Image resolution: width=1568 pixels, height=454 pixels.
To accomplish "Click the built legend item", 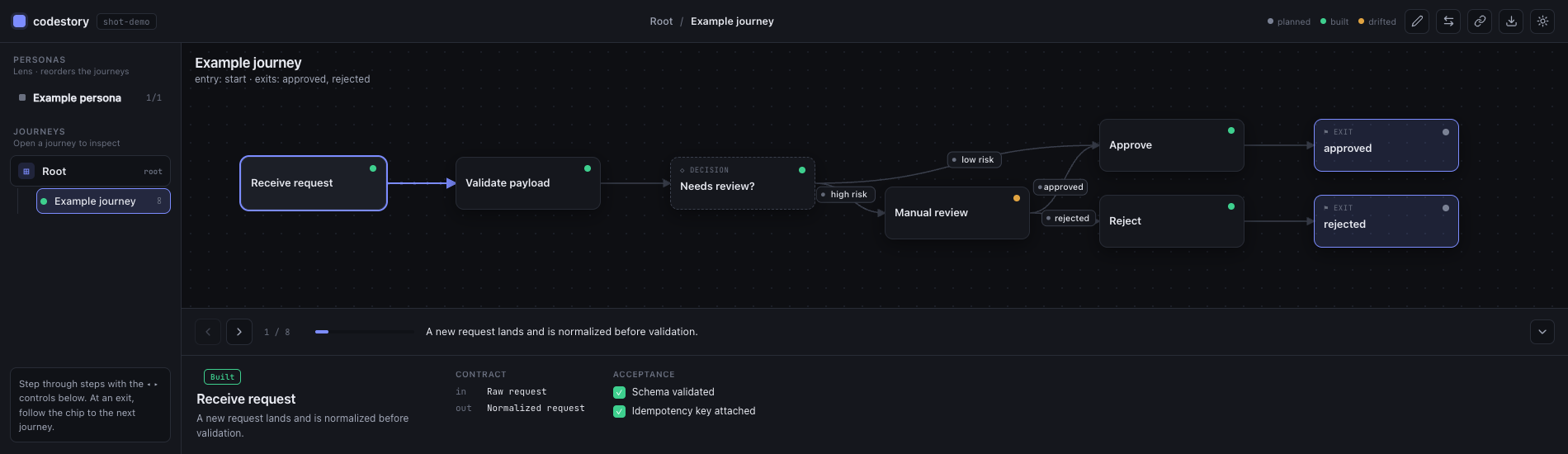I will (x=1334, y=21).
